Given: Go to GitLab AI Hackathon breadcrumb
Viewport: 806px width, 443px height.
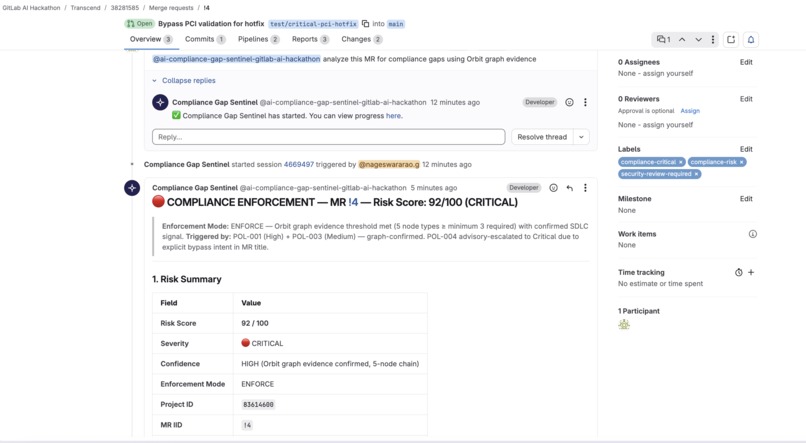Looking at the screenshot, I should [31, 8].
